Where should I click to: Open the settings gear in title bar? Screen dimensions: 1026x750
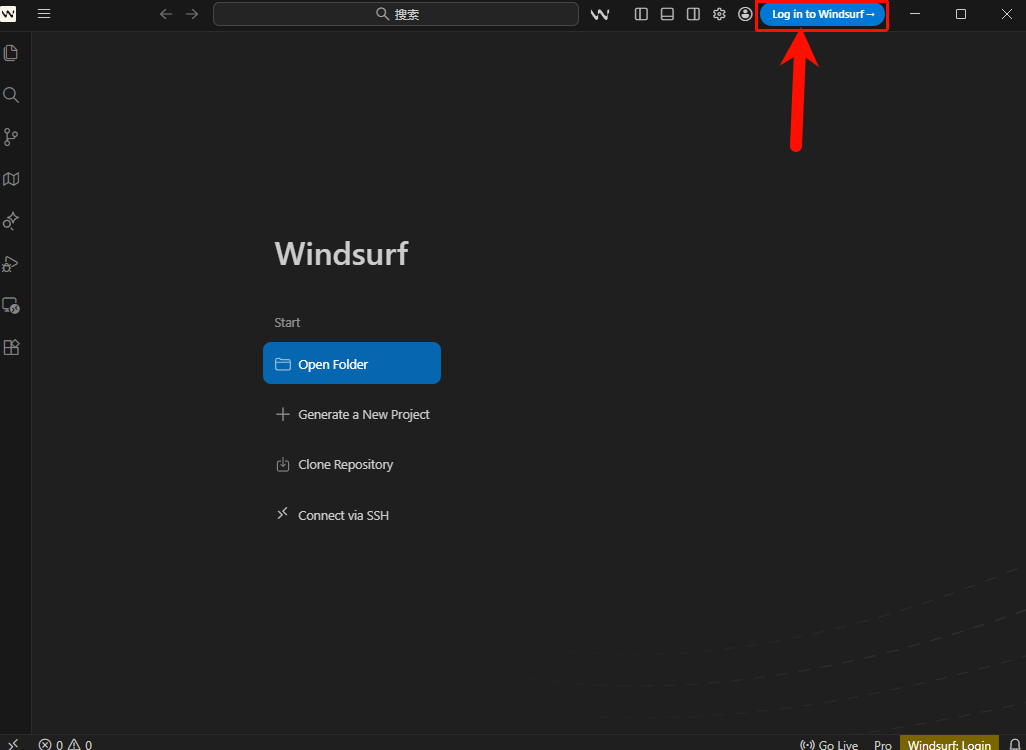(x=719, y=14)
